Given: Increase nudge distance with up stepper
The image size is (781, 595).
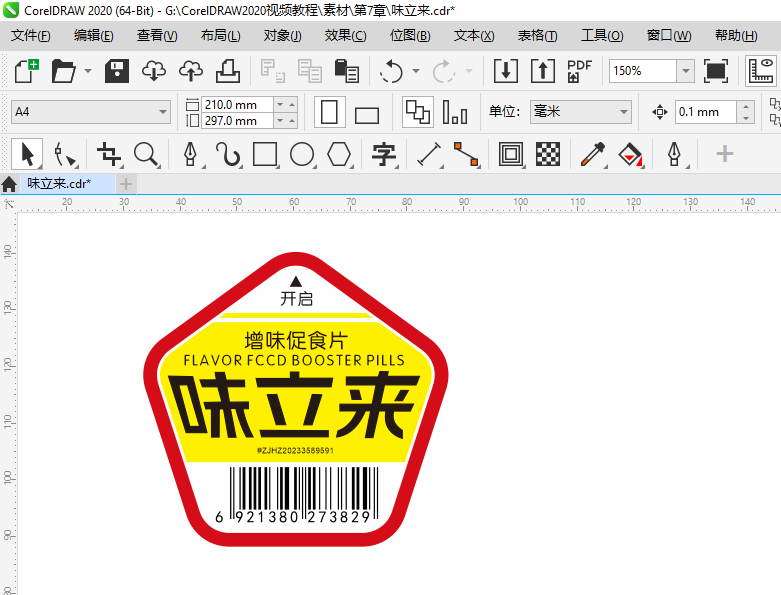Looking at the screenshot, I should coord(746,107).
